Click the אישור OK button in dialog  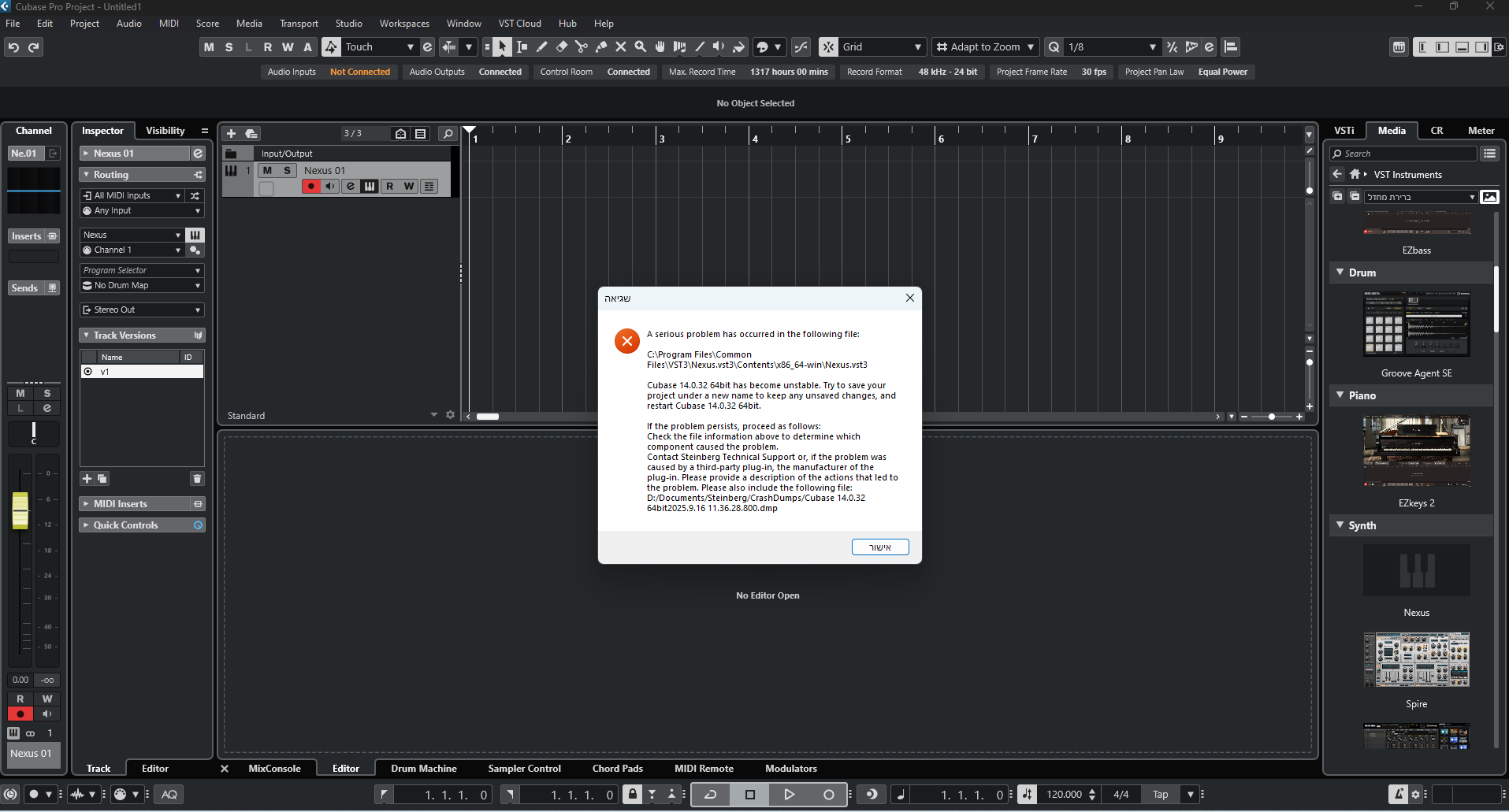coord(880,547)
